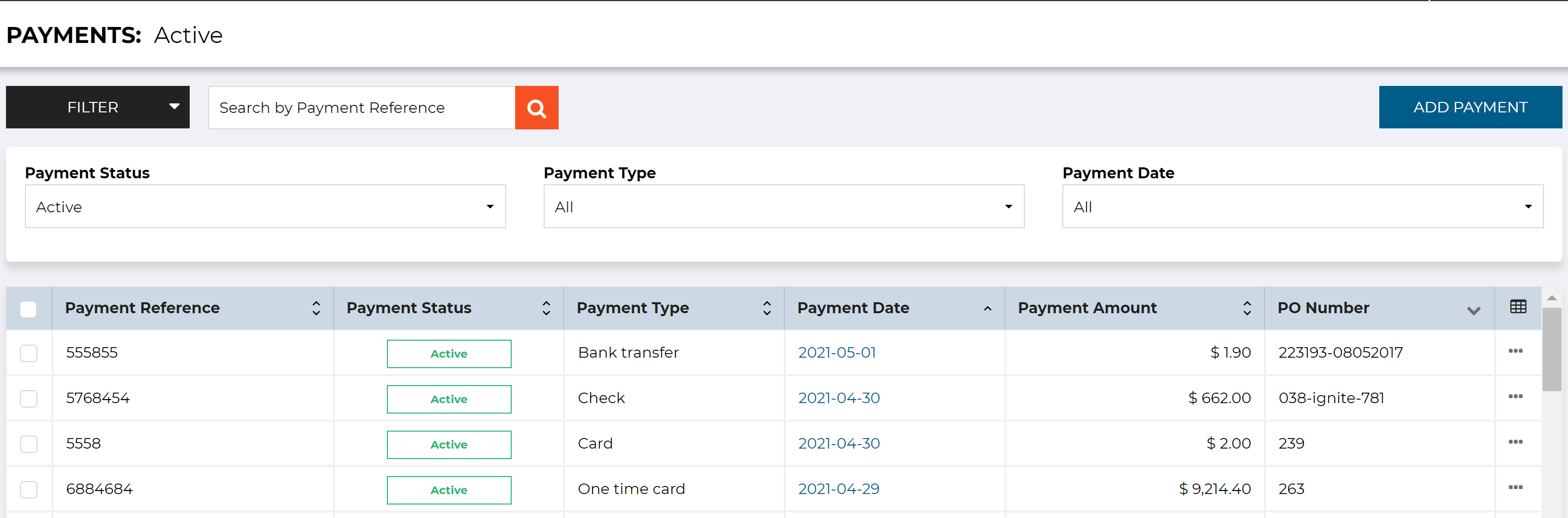Open the Payment Status filter dropdown
Screen dimensions: 1568x518
[x=266, y=207]
